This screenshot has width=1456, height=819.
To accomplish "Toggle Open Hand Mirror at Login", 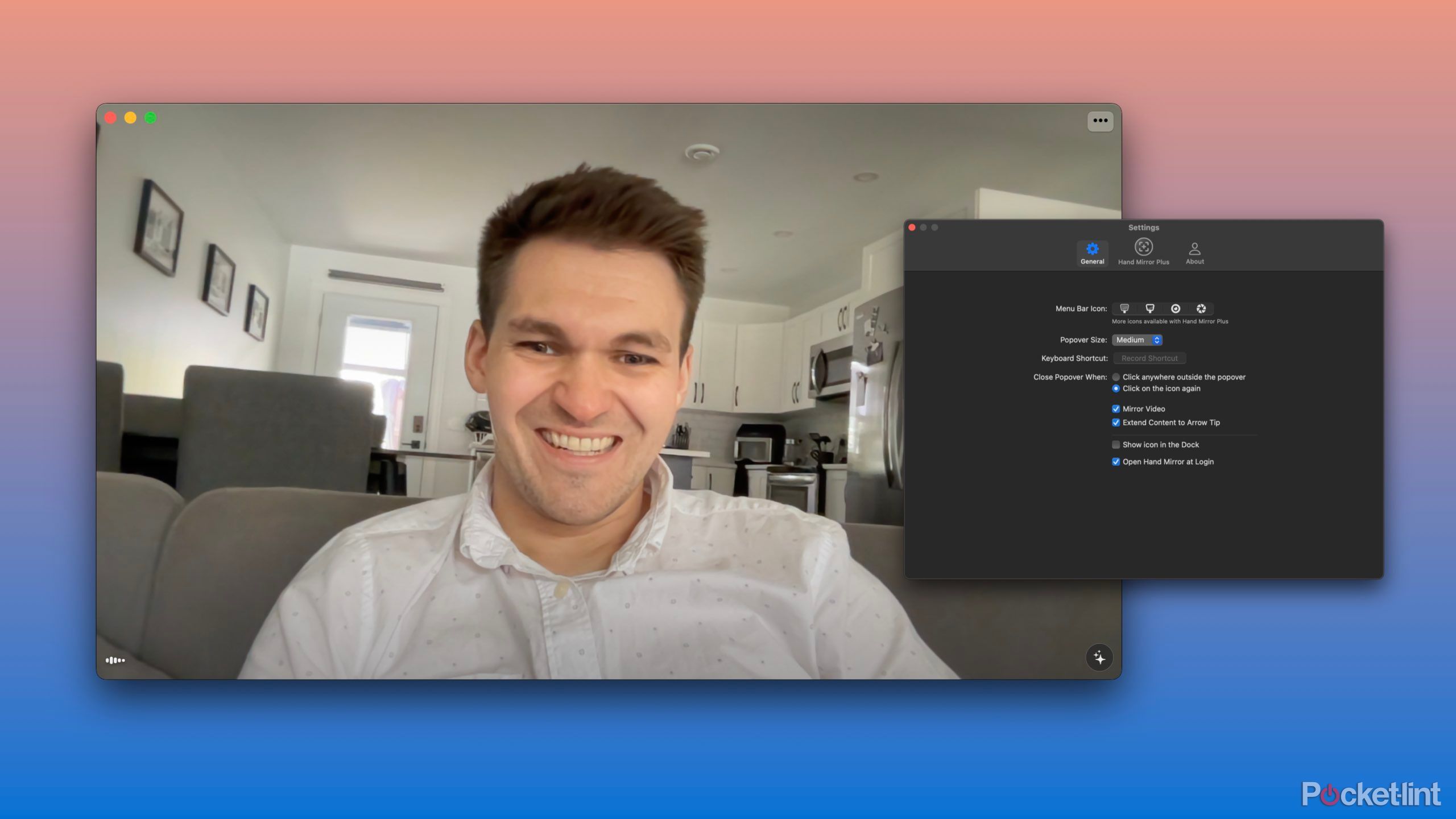I will pos(1116,462).
